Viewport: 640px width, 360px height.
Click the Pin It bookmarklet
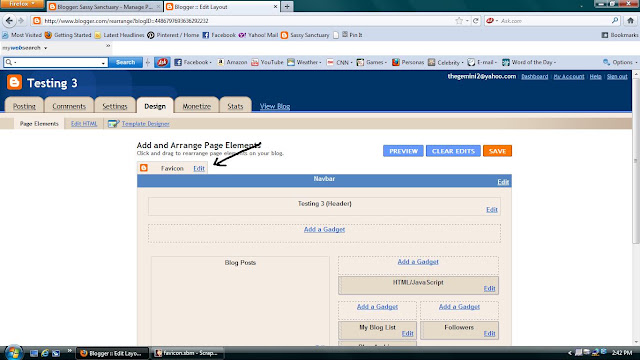pyautogui.click(x=352, y=35)
